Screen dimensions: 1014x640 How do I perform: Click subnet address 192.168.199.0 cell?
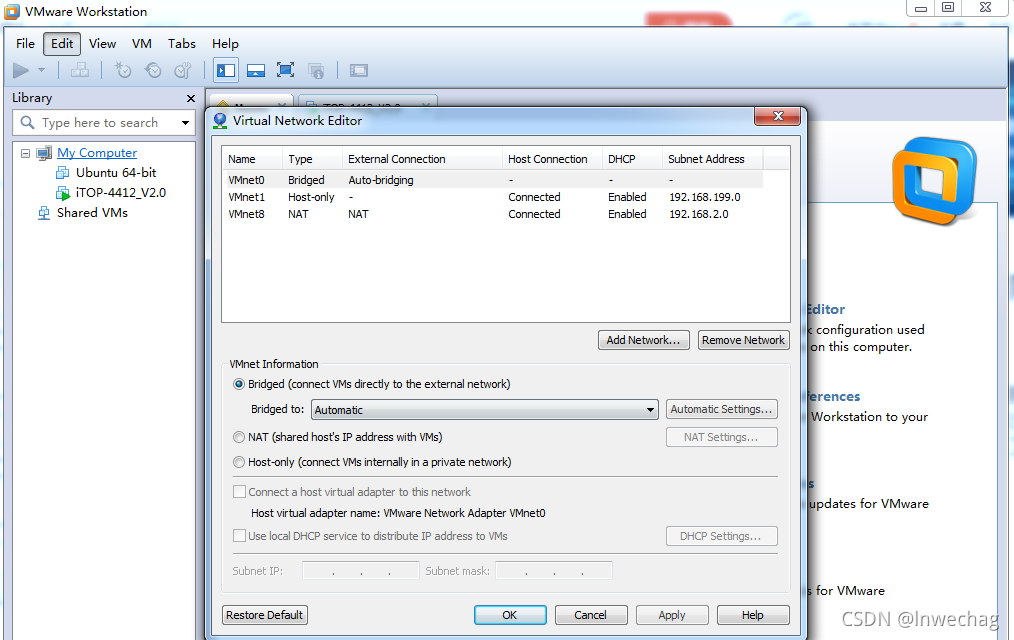pyautogui.click(x=705, y=197)
